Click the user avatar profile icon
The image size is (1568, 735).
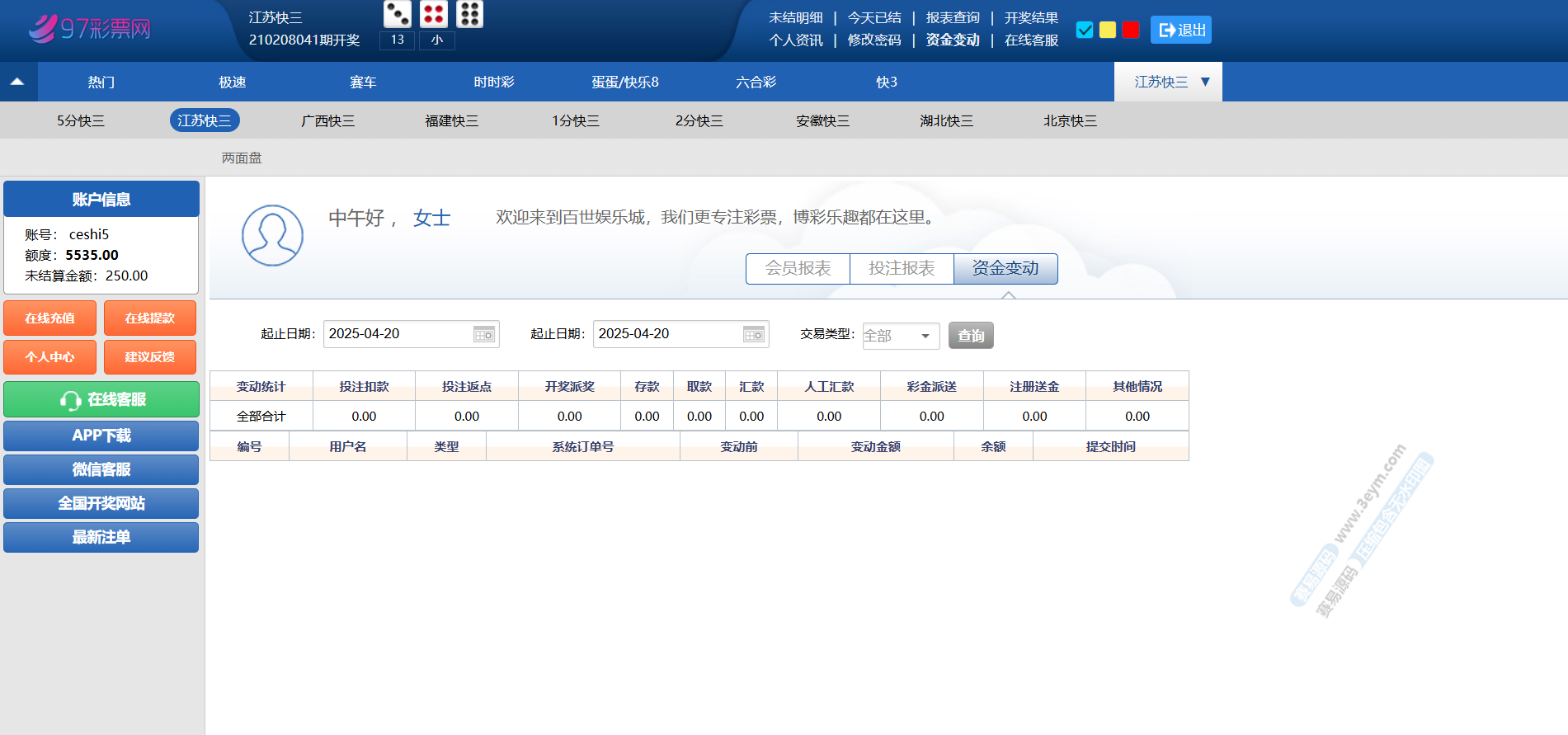(272, 235)
